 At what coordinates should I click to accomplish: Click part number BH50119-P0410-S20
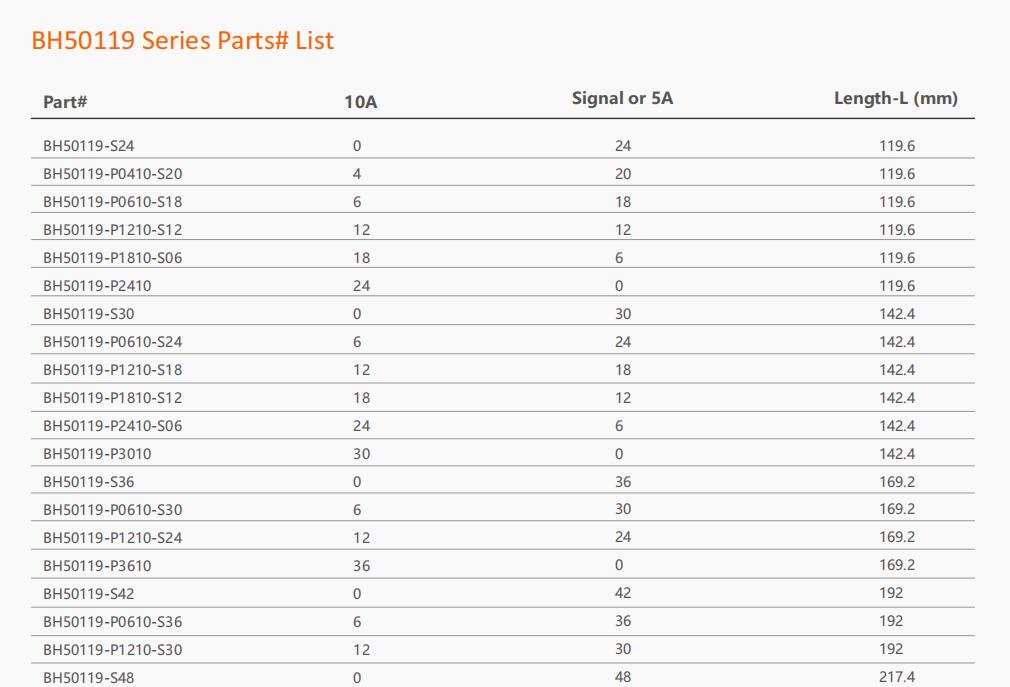(113, 174)
